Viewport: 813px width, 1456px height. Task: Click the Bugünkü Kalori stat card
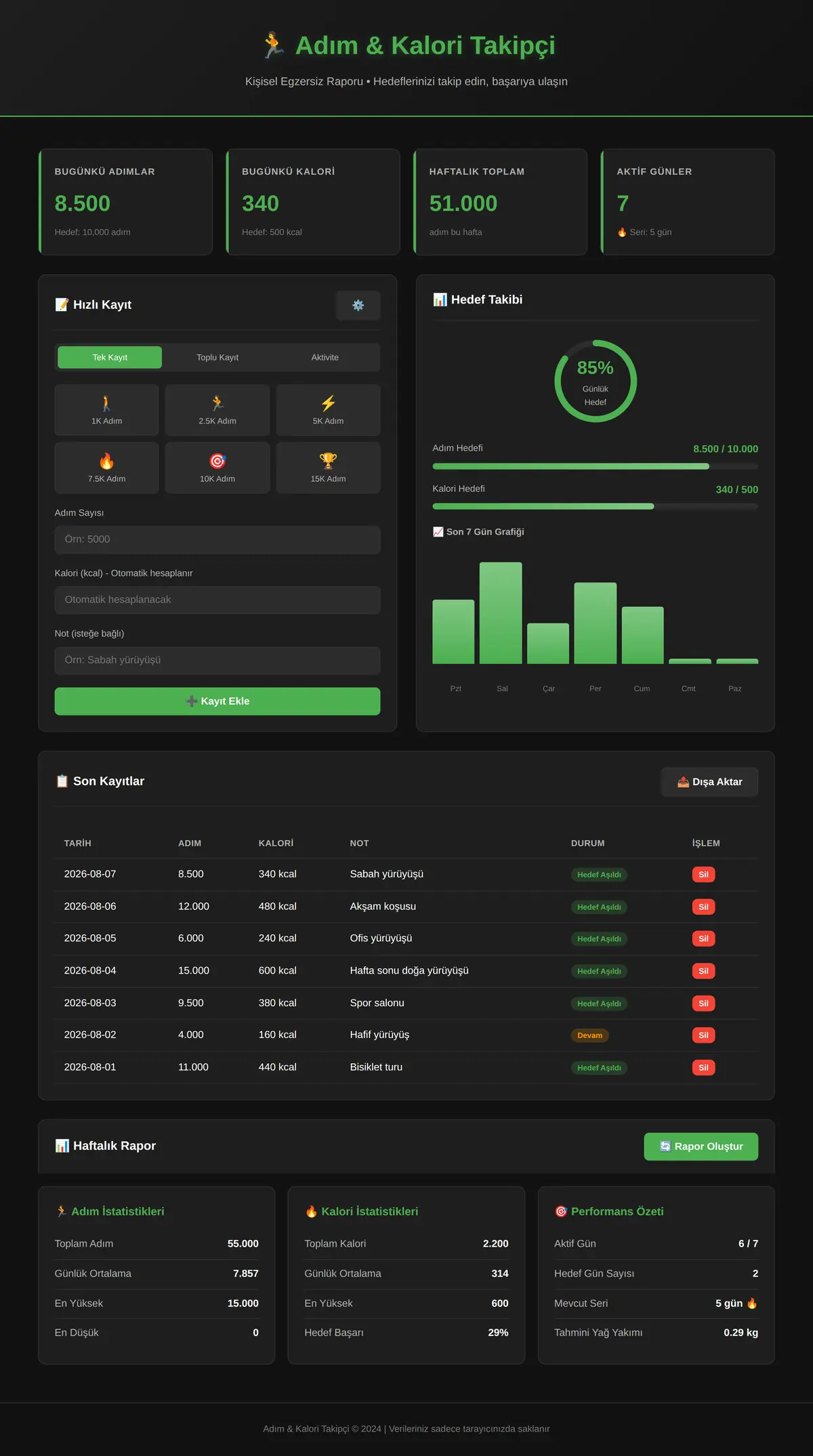click(313, 202)
